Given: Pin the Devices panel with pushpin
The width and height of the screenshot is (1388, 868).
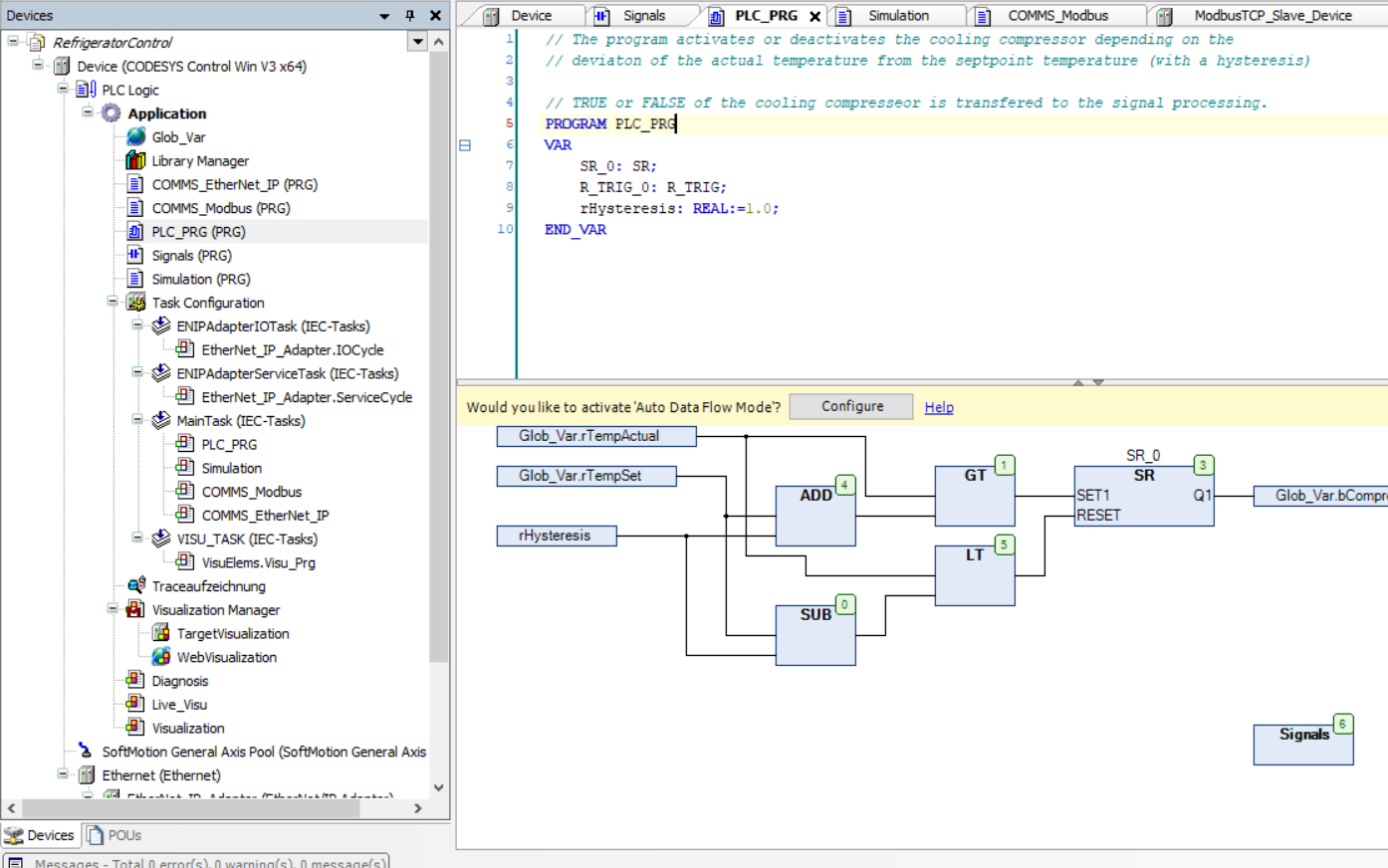Looking at the screenshot, I should (410, 16).
